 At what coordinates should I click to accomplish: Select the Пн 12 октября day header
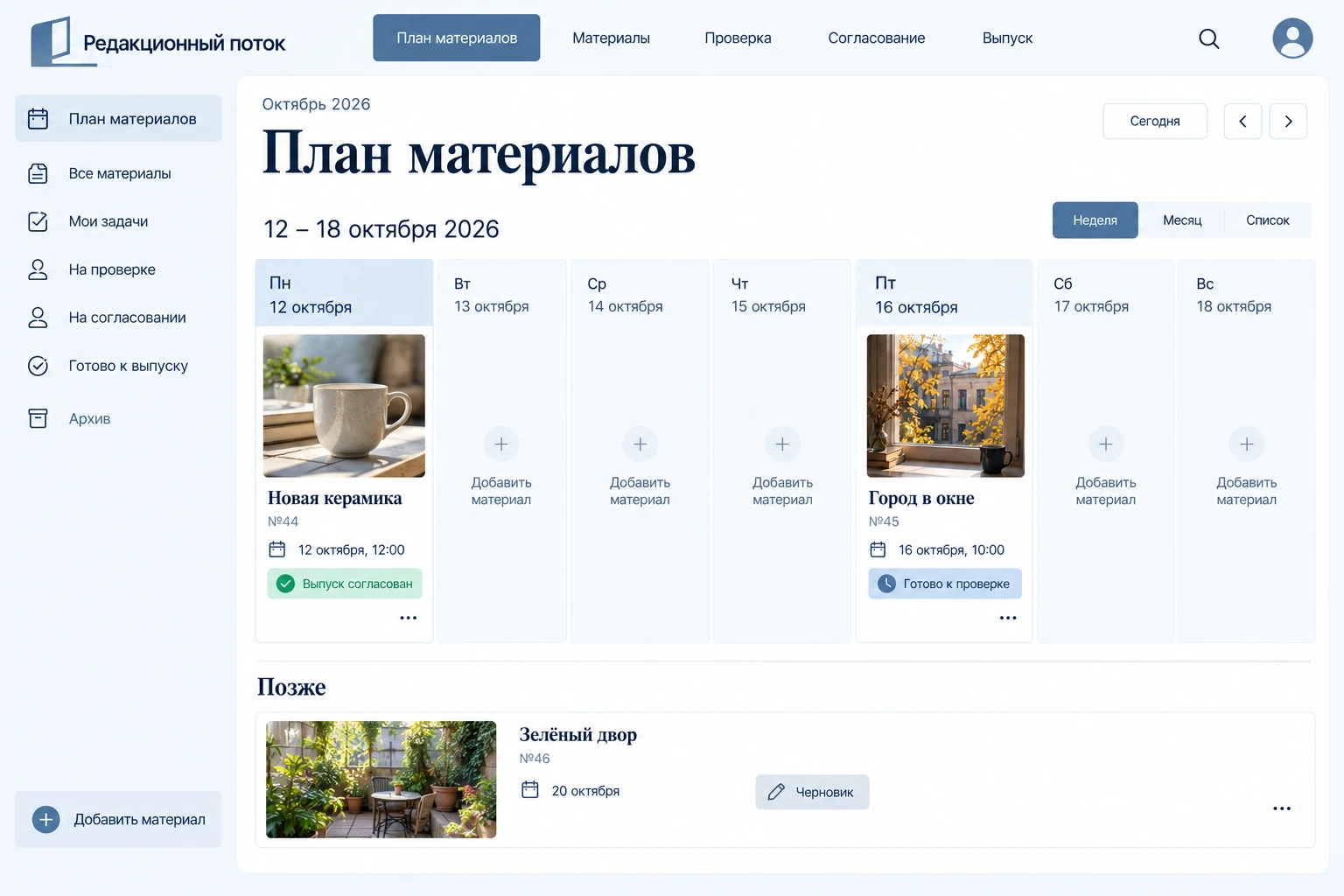[x=344, y=294]
